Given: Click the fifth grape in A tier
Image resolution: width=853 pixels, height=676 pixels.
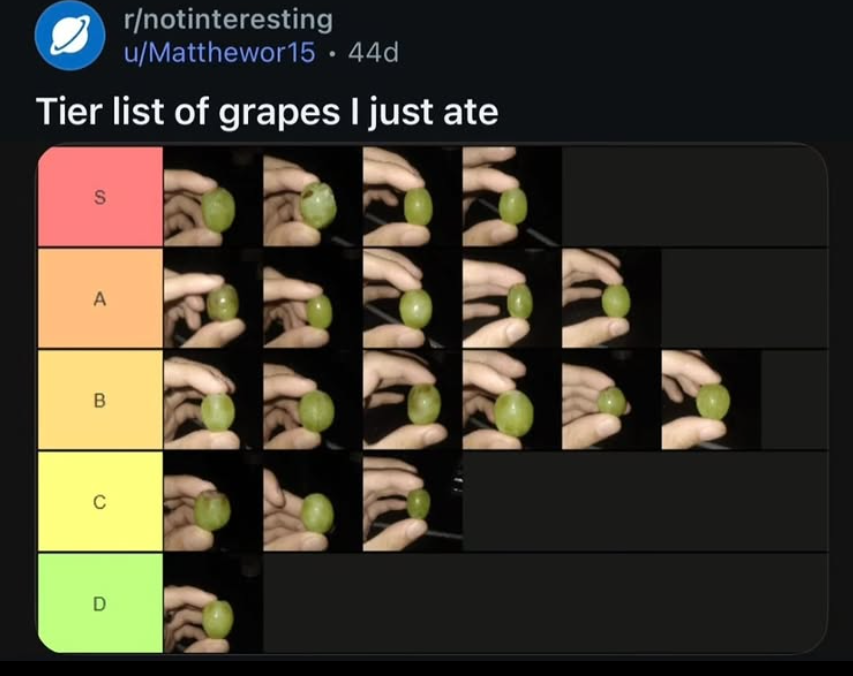Looking at the screenshot, I should coord(610,298).
